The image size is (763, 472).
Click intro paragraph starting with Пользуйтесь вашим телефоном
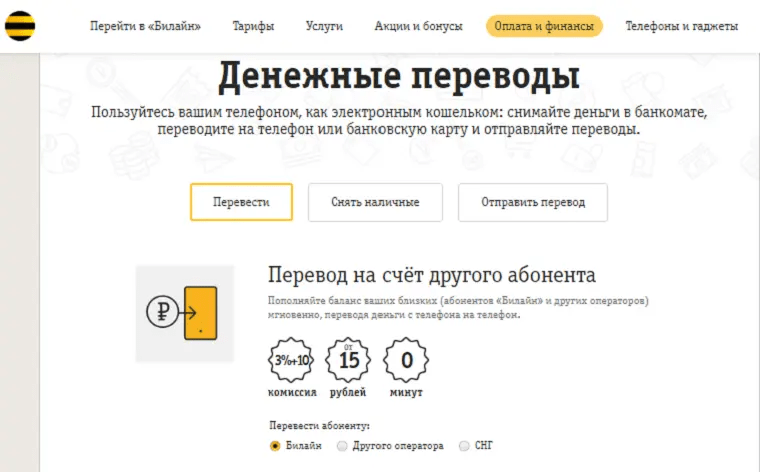[x=399, y=121]
